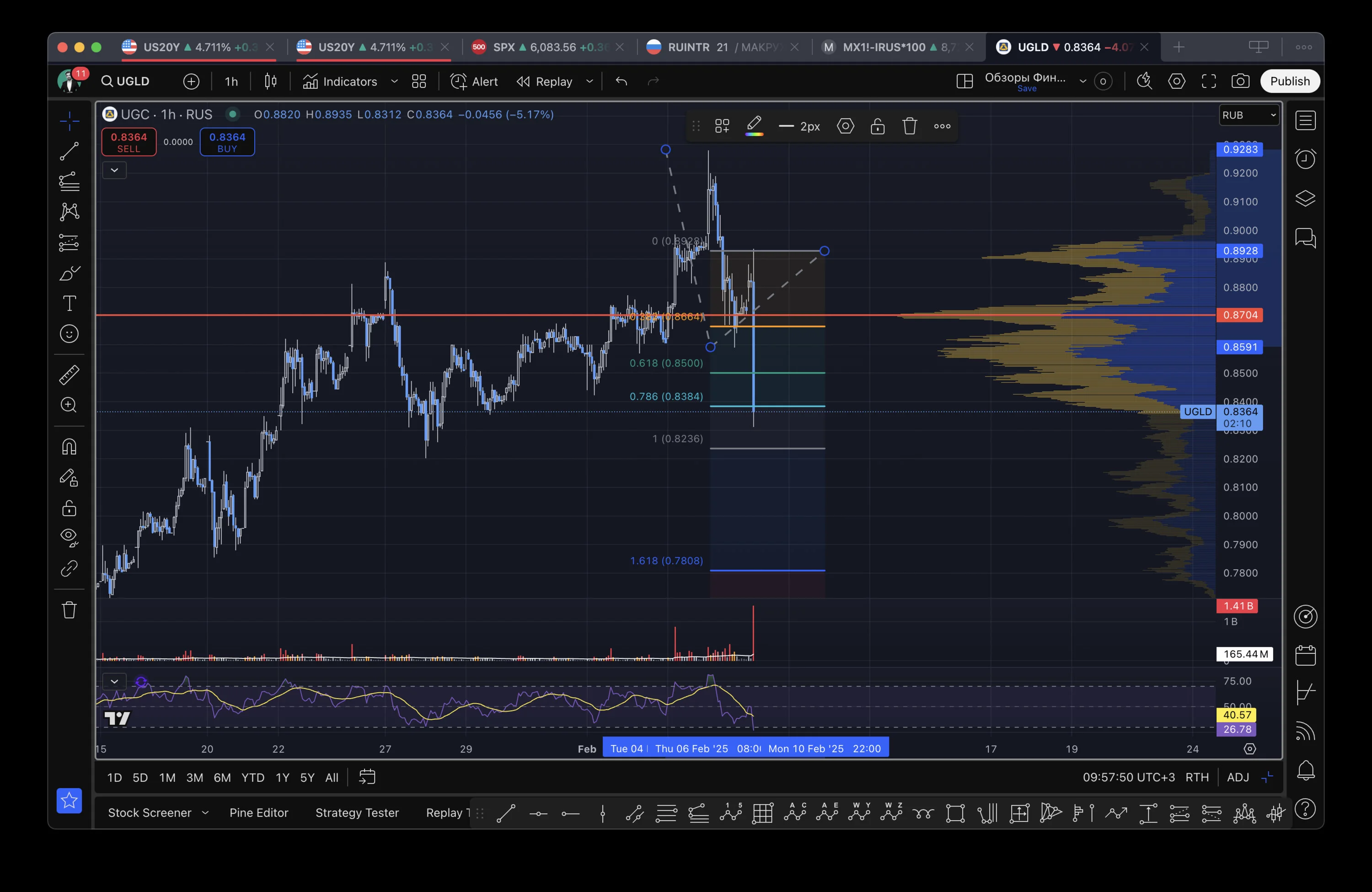The image size is (1372, 892).
Task: Open the layout name dropdown chevron
Action: (1083, 81)
